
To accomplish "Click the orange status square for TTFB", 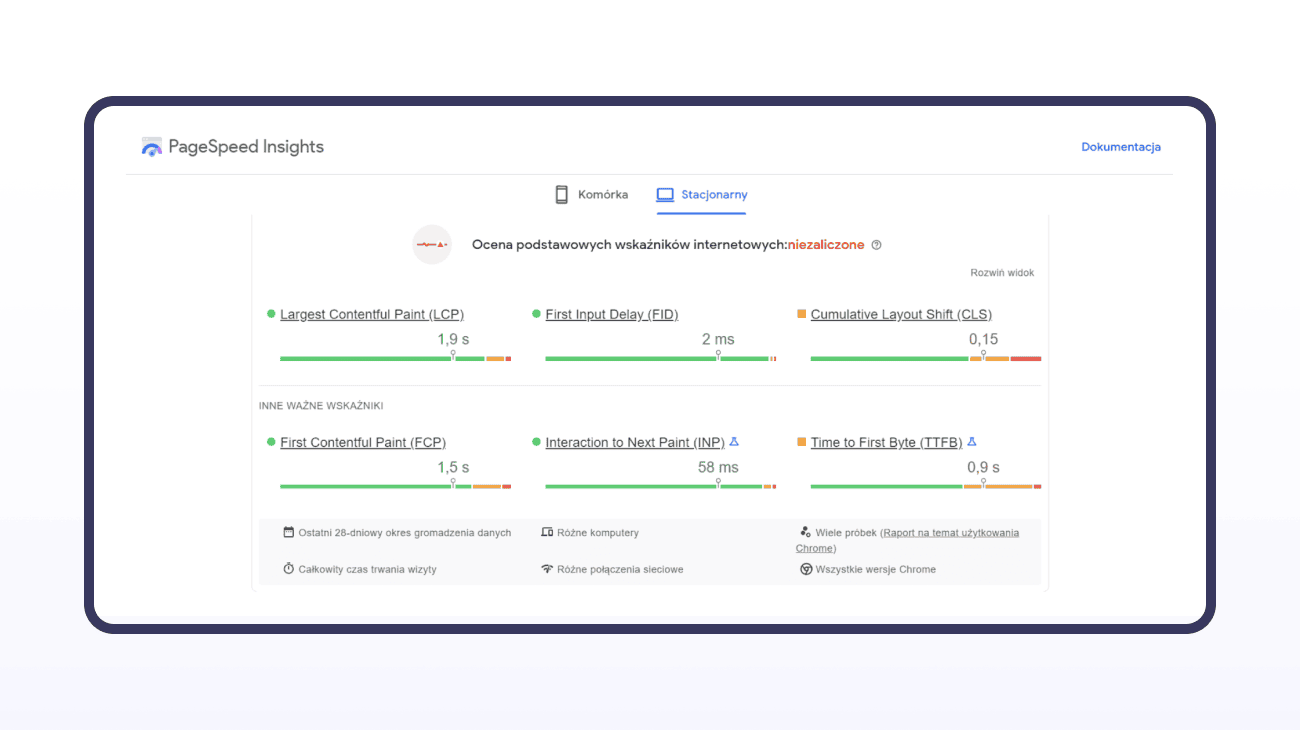I will click(801, 441).
